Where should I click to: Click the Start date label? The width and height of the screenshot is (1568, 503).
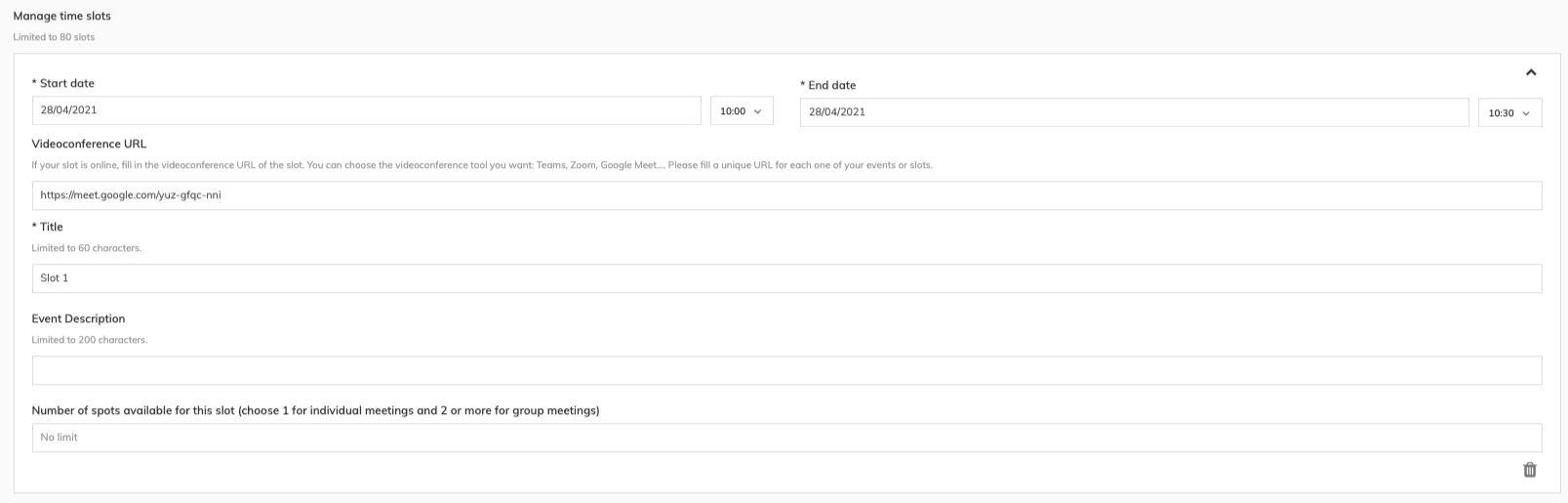(63, 84)
